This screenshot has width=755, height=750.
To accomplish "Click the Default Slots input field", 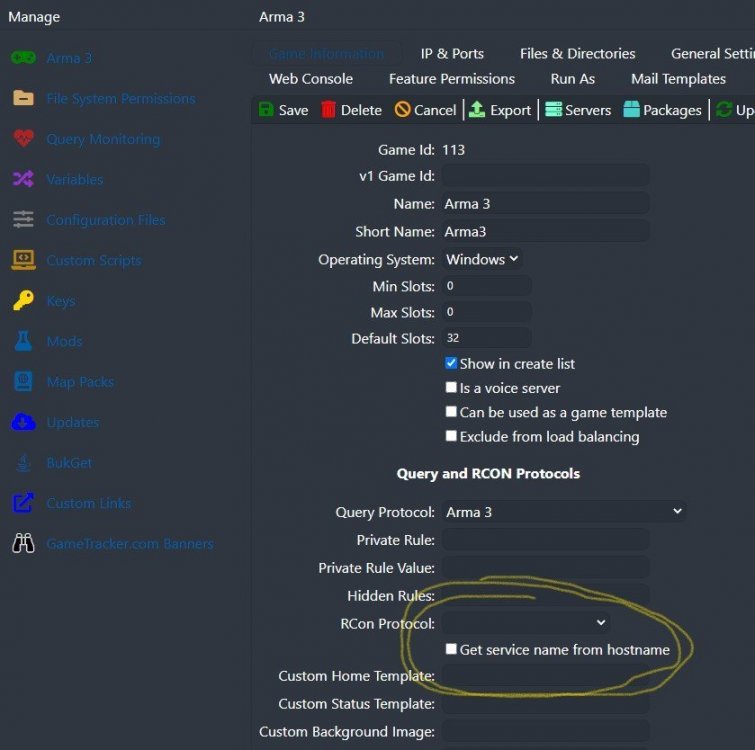I will (x=487, y=339).
